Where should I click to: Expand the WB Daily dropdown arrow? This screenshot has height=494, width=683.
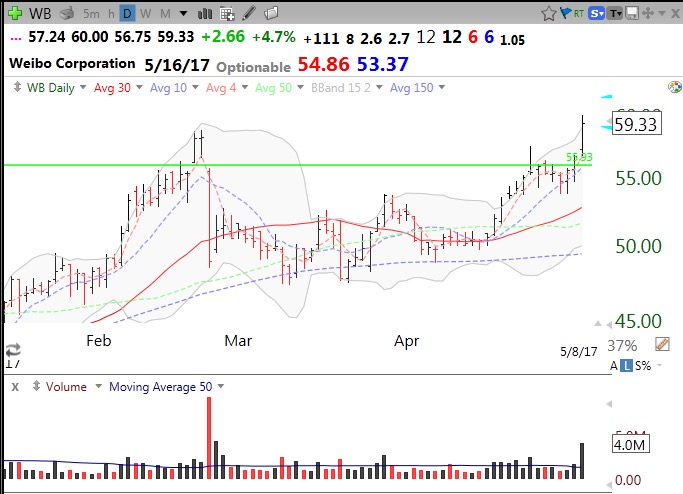pyautogui.click(x=83, y=87)
